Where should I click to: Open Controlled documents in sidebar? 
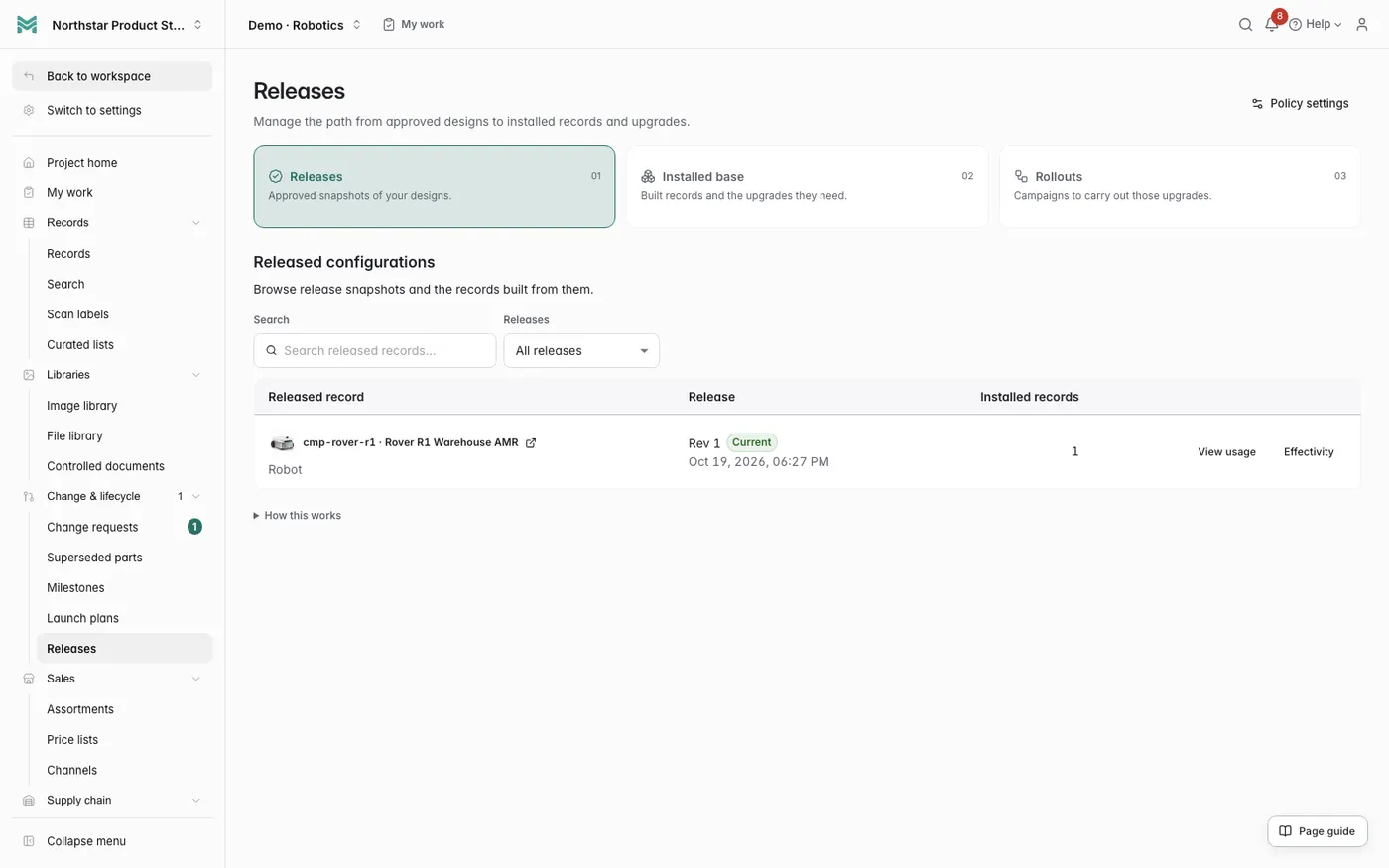pyautogui.click(x=124, y=466)
